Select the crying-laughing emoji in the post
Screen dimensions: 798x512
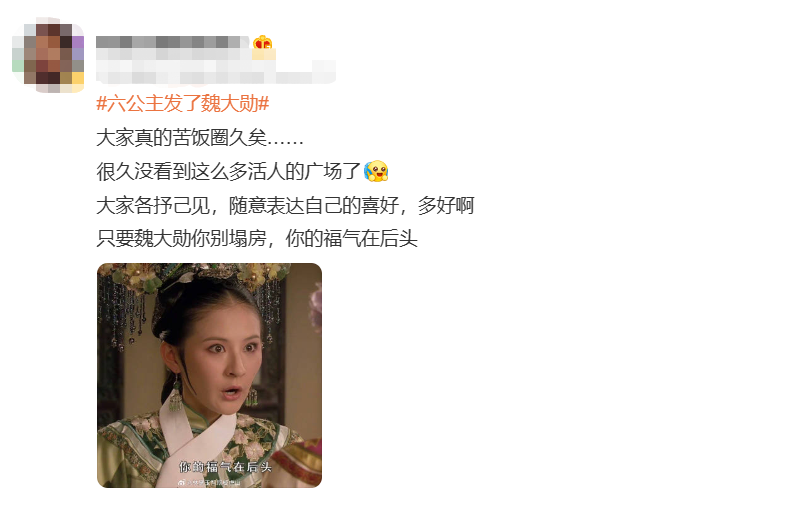coord(376,171)
